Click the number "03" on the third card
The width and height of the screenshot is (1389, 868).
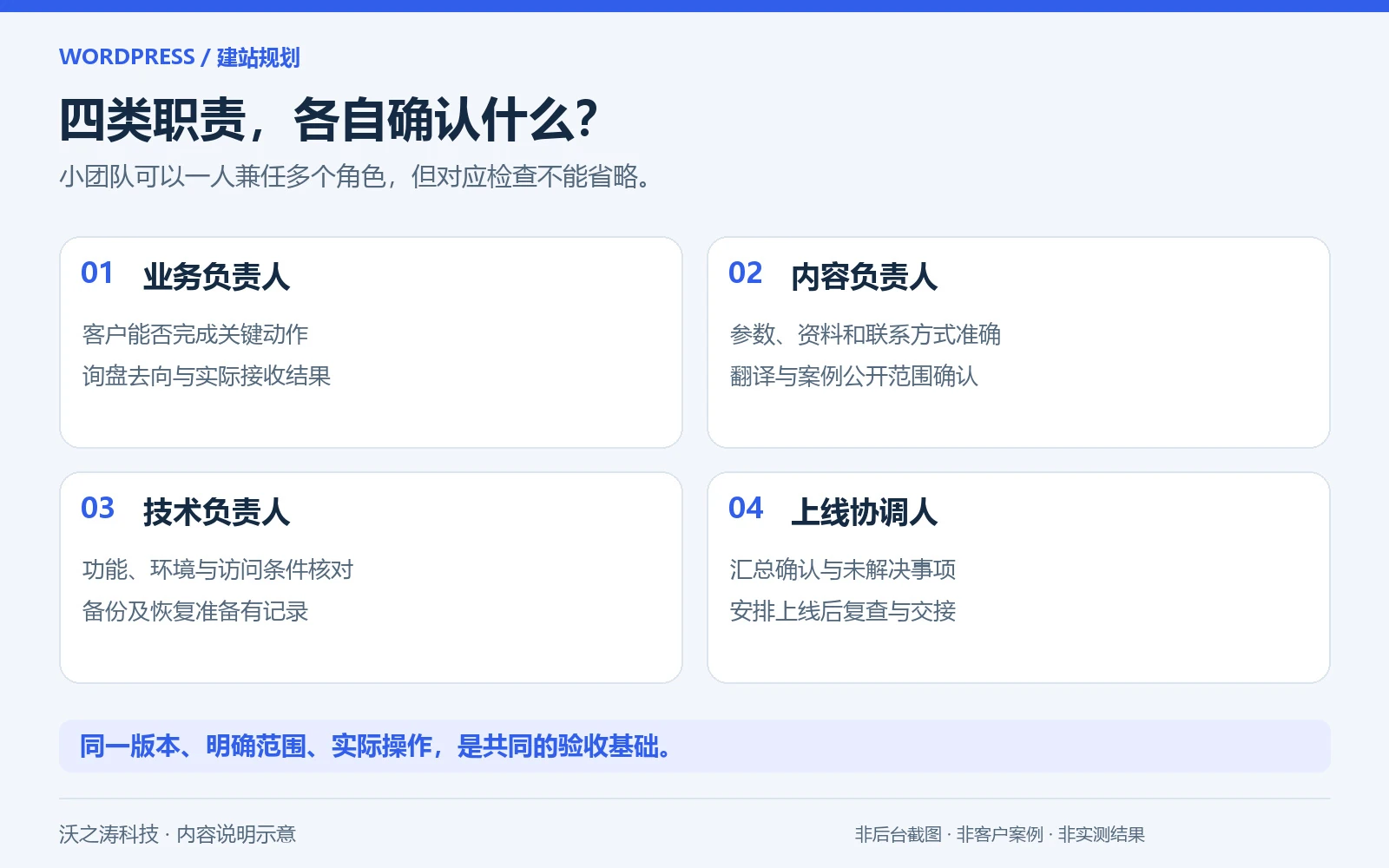[x=98, y=509]
